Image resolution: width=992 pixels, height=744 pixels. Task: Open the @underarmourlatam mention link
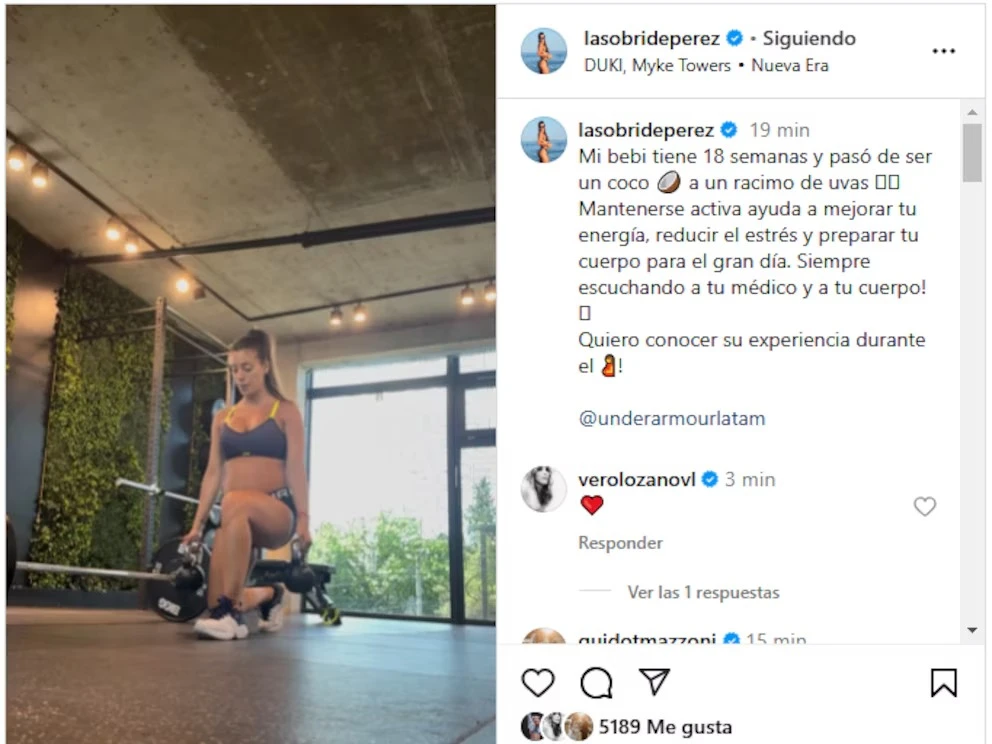tap(671, 418)
